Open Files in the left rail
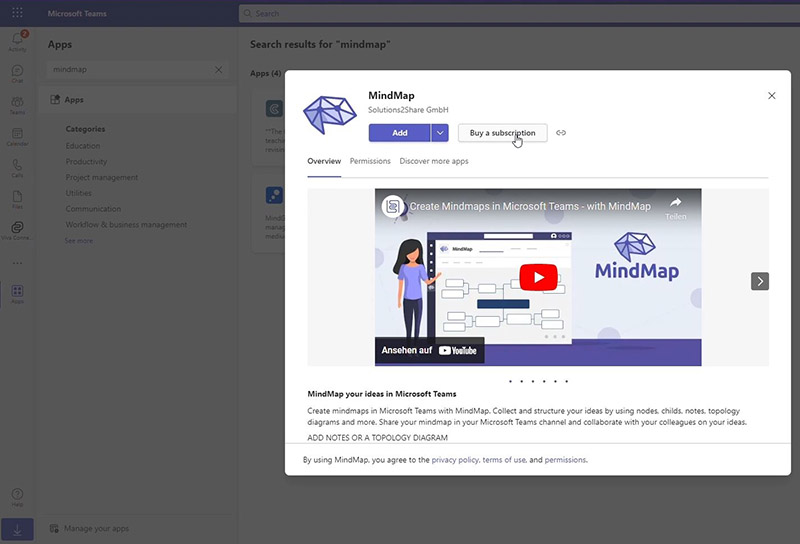The image size is (800, 544). tap(17, 200)
